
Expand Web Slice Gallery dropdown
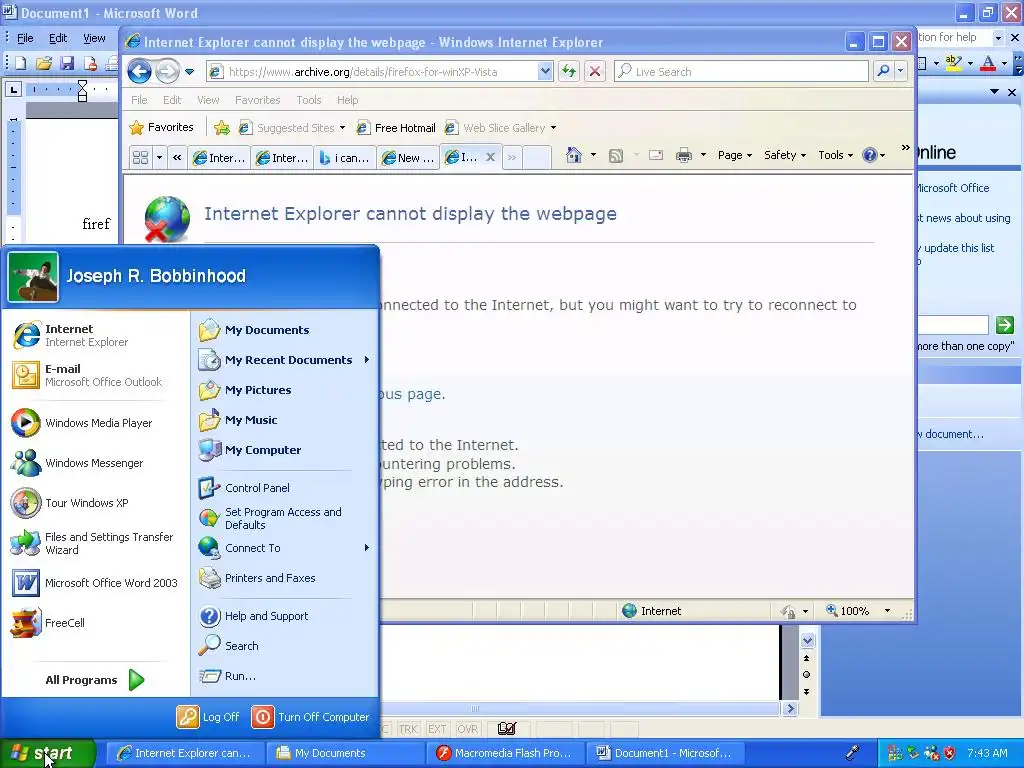[x=553, y=128]
